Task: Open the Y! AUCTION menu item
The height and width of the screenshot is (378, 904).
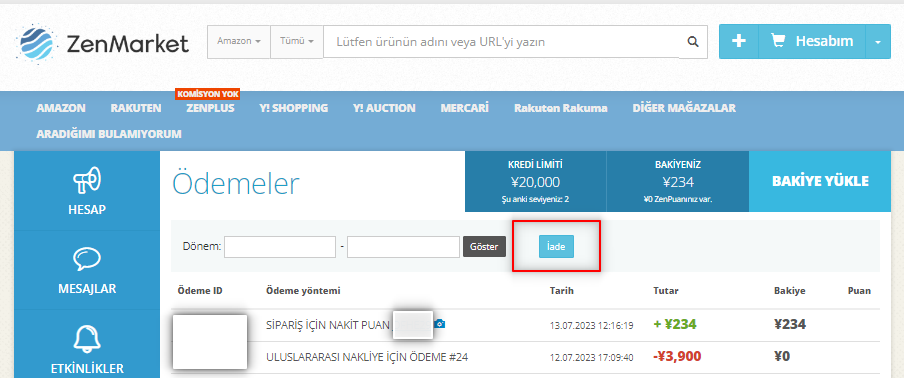Action: pyautogui.click(x=384, y=108)
